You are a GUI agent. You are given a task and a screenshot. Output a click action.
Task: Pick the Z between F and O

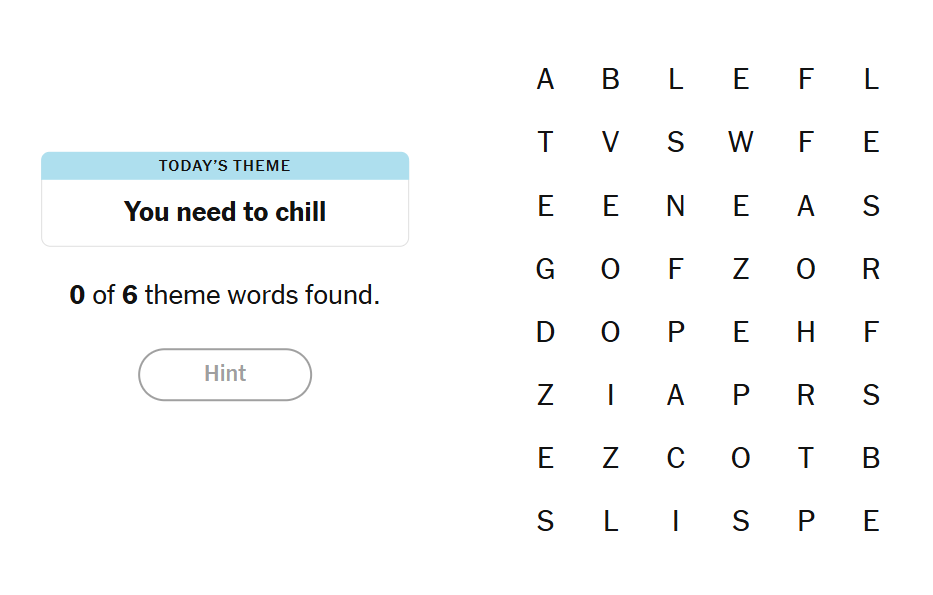[x=740, y=269]
